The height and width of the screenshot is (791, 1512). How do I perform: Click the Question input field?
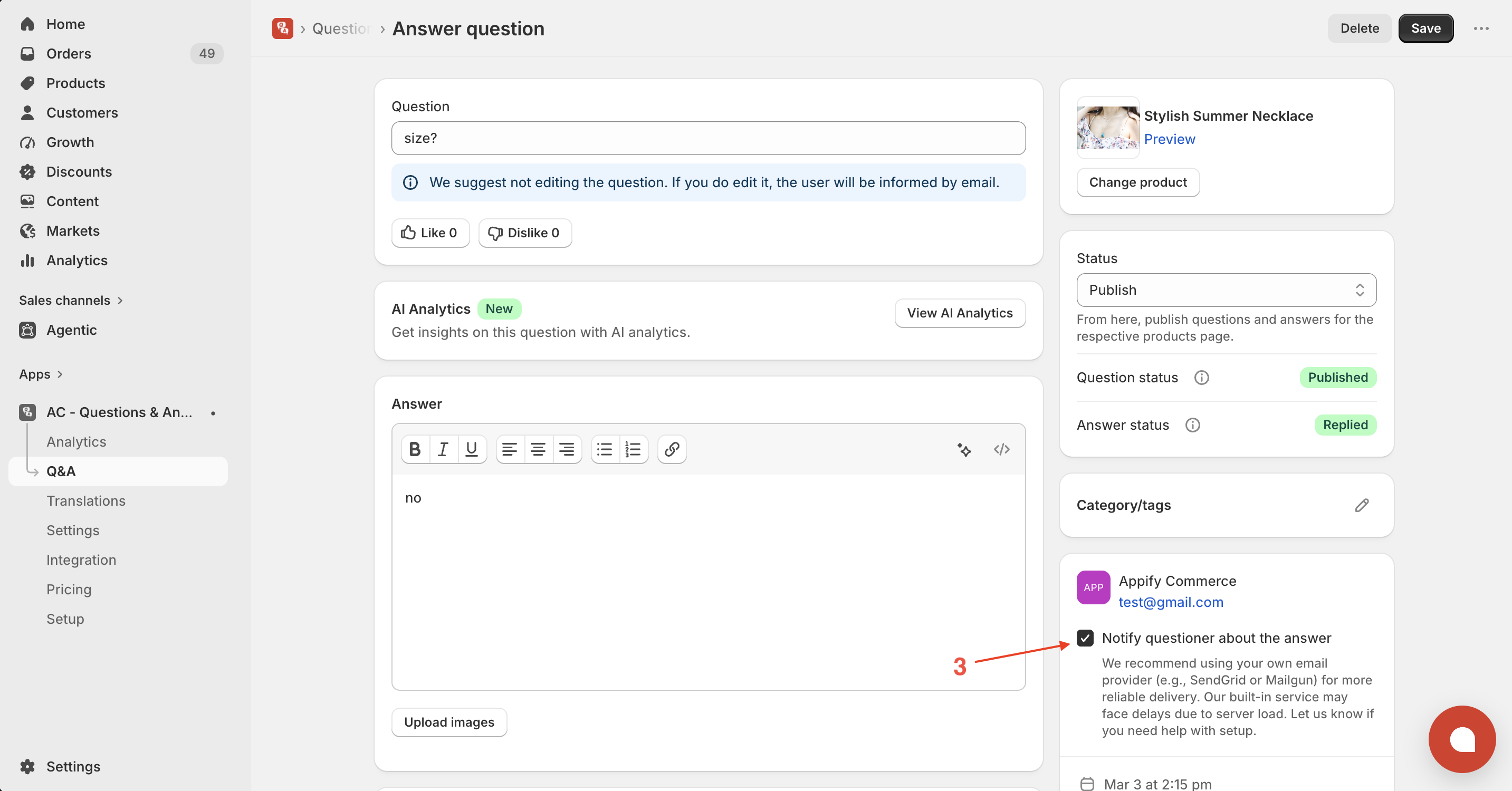(709, 139)
